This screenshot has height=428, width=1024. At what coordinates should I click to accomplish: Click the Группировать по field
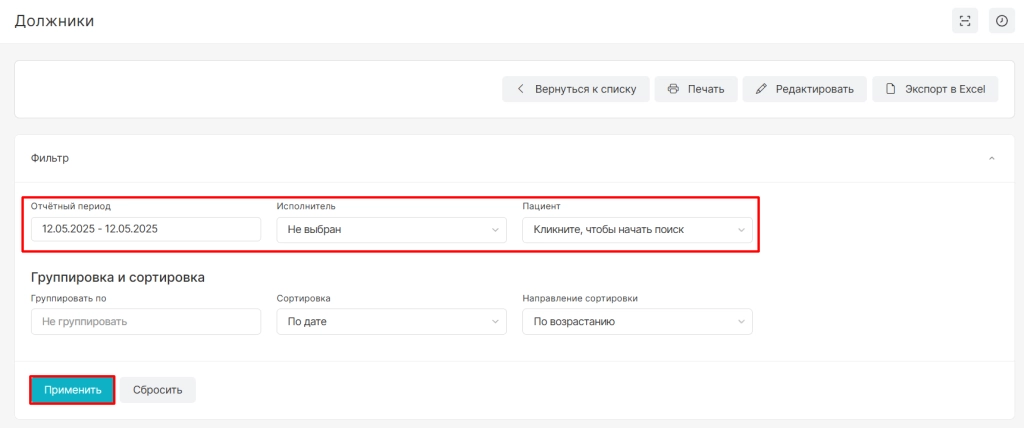pyautogui.click(x=146, y=321)
